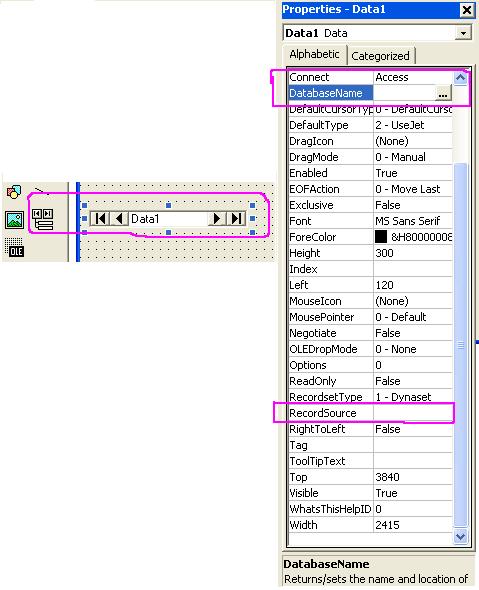
Task: Click the Left value 120
Action: [384, 285]
